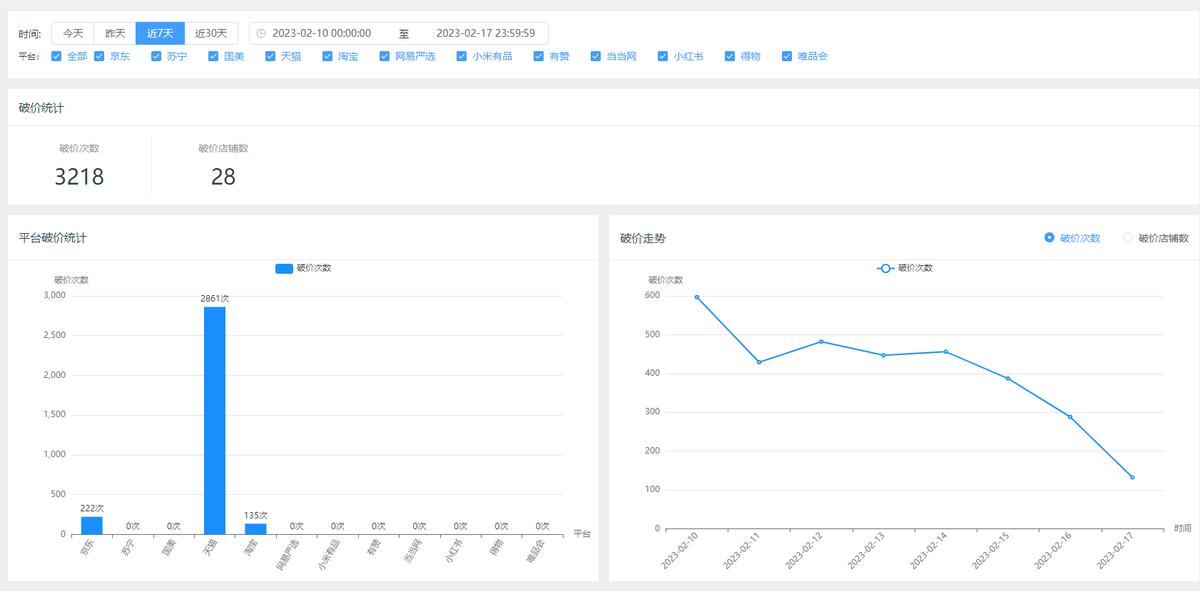
Task: Select the 破价次数 radio button in trend panel
Action: point(1049,238)
